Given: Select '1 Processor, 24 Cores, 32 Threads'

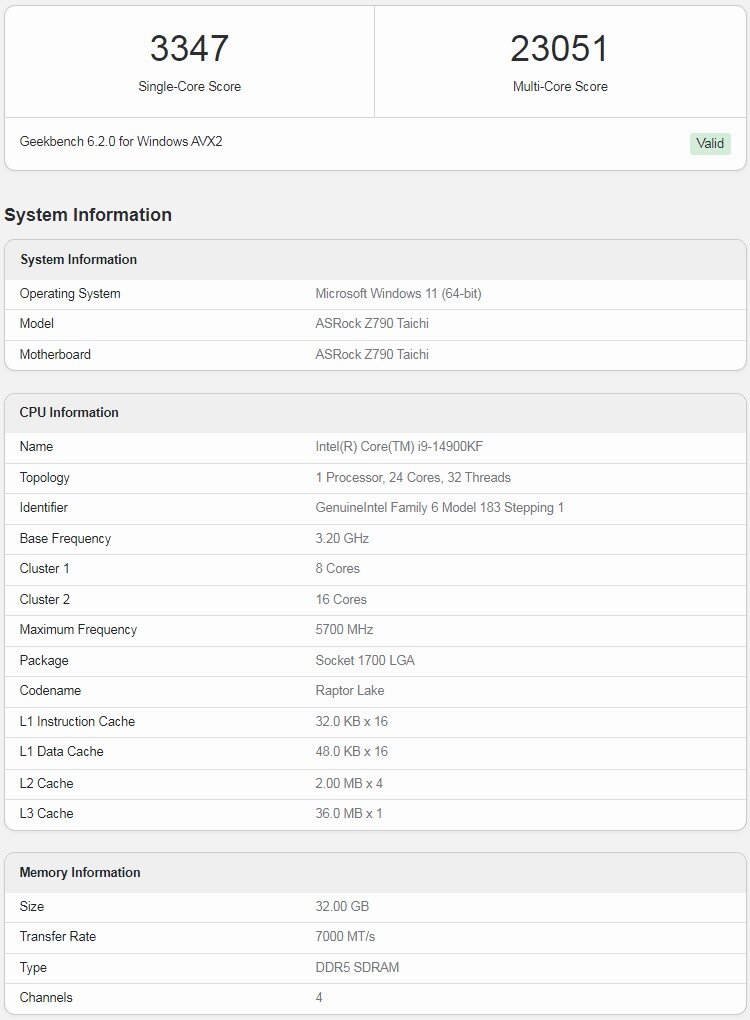Looking at the screenshot, I should pyautogui.click(x=413, y=477).
